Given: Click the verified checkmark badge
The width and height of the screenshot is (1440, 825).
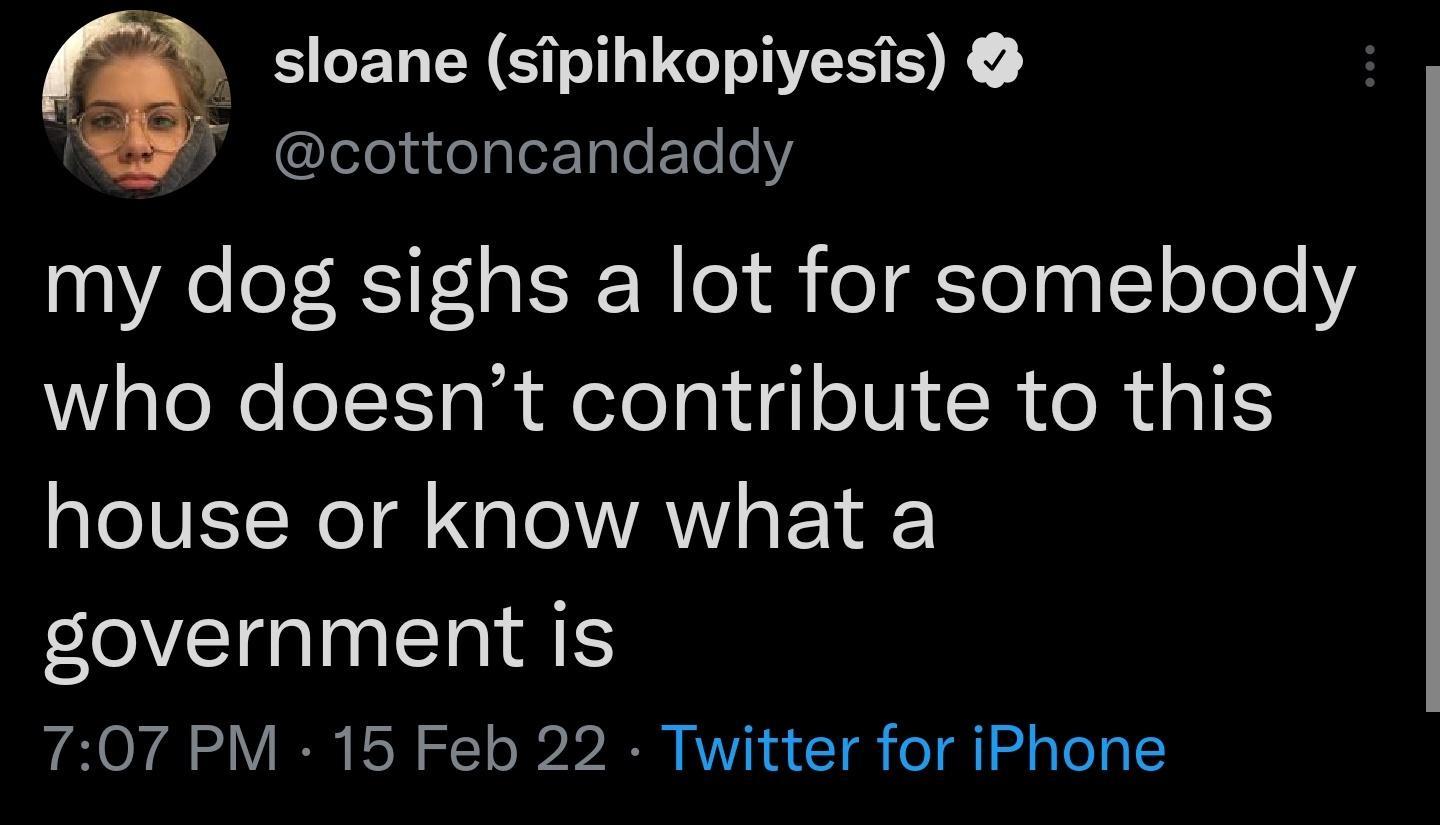Looking at the screenshot, I should coord(995,64).
